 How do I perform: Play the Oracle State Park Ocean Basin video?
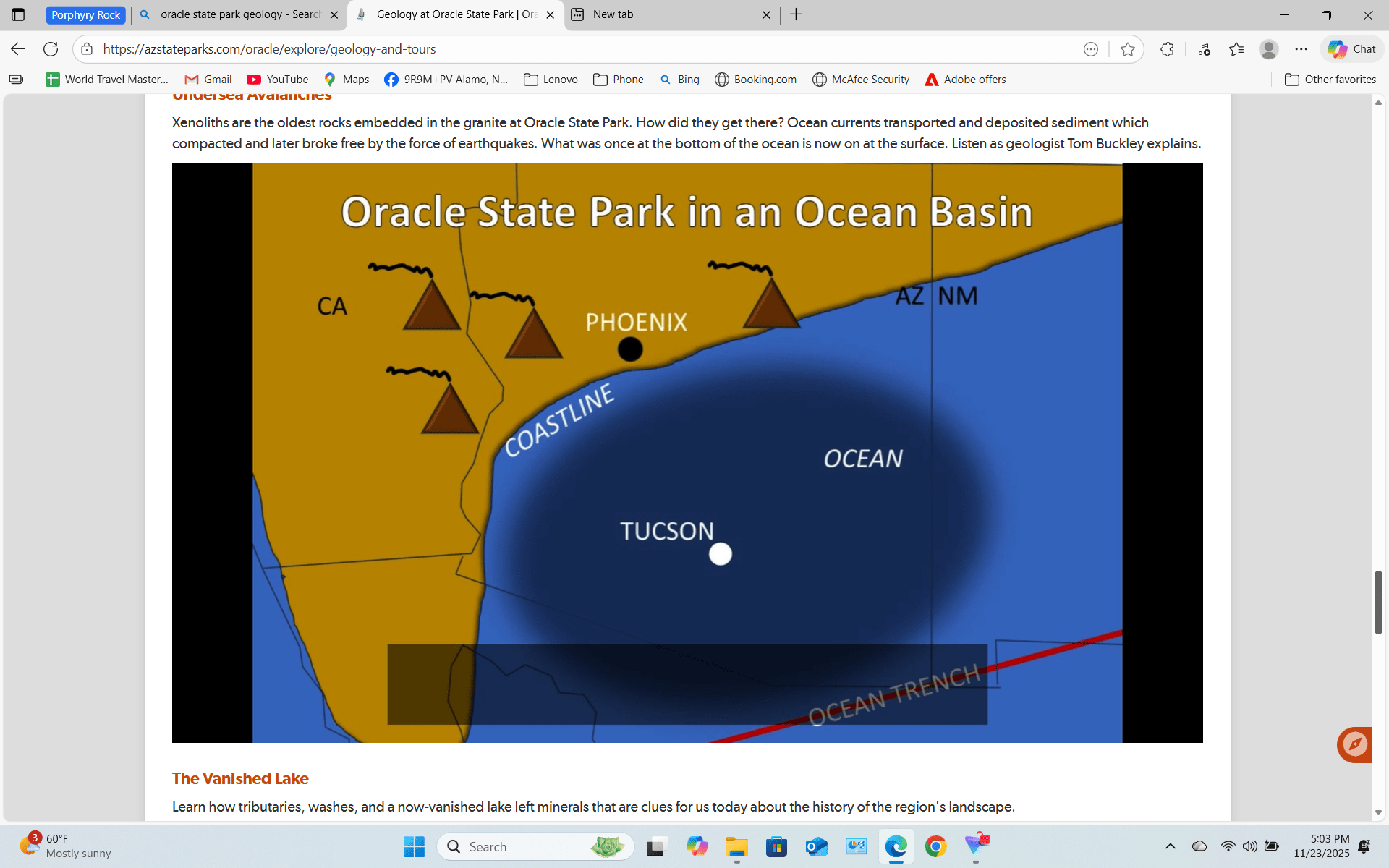click(x=687, y=453)
